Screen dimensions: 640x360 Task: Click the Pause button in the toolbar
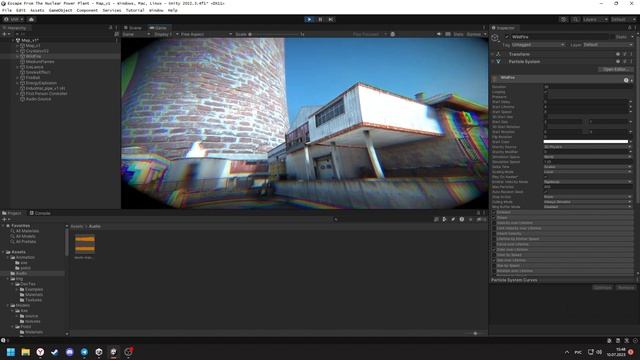[320, 19]
